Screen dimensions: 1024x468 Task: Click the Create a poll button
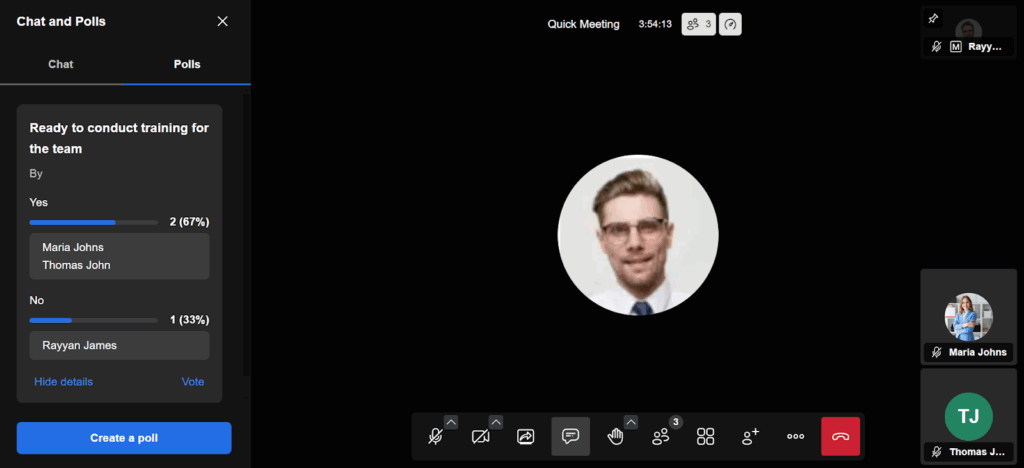tap(124, 438)
